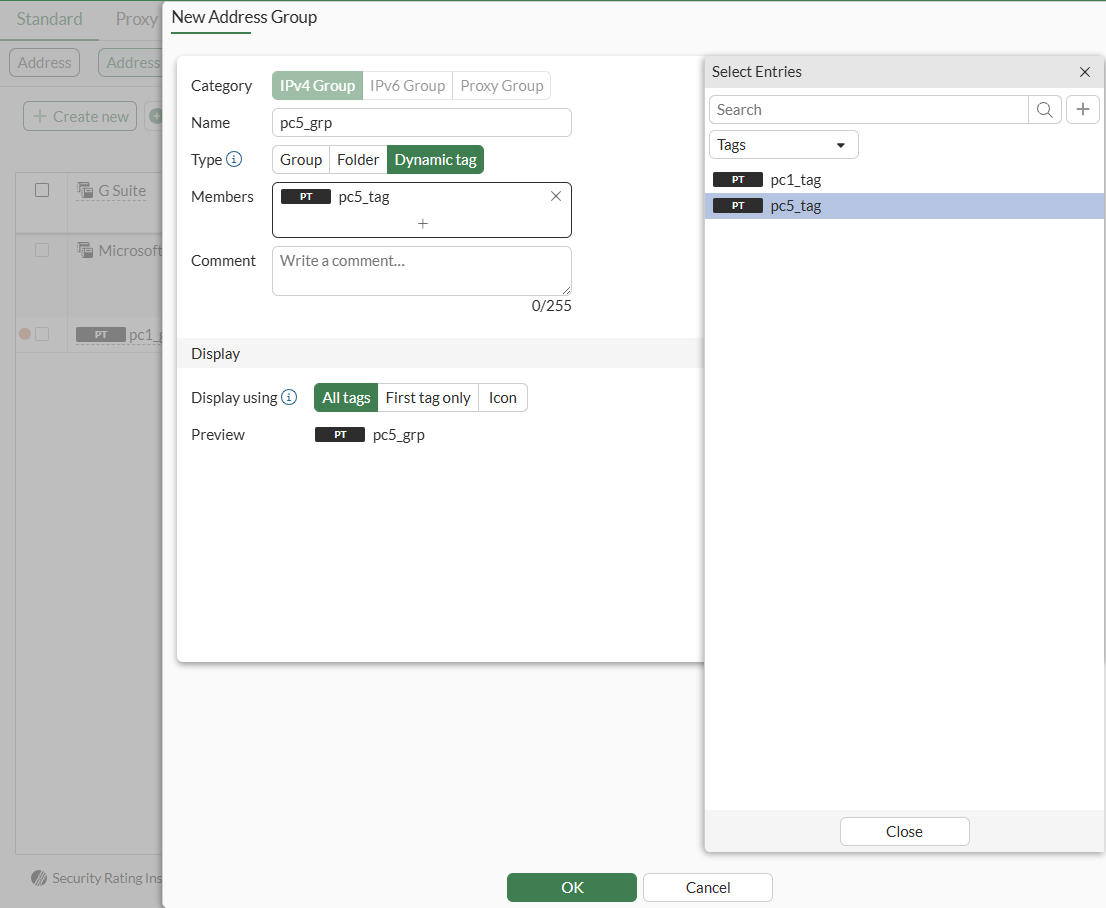
Task: Close the Select Entries panel with X
Action: pos(1085,72)
